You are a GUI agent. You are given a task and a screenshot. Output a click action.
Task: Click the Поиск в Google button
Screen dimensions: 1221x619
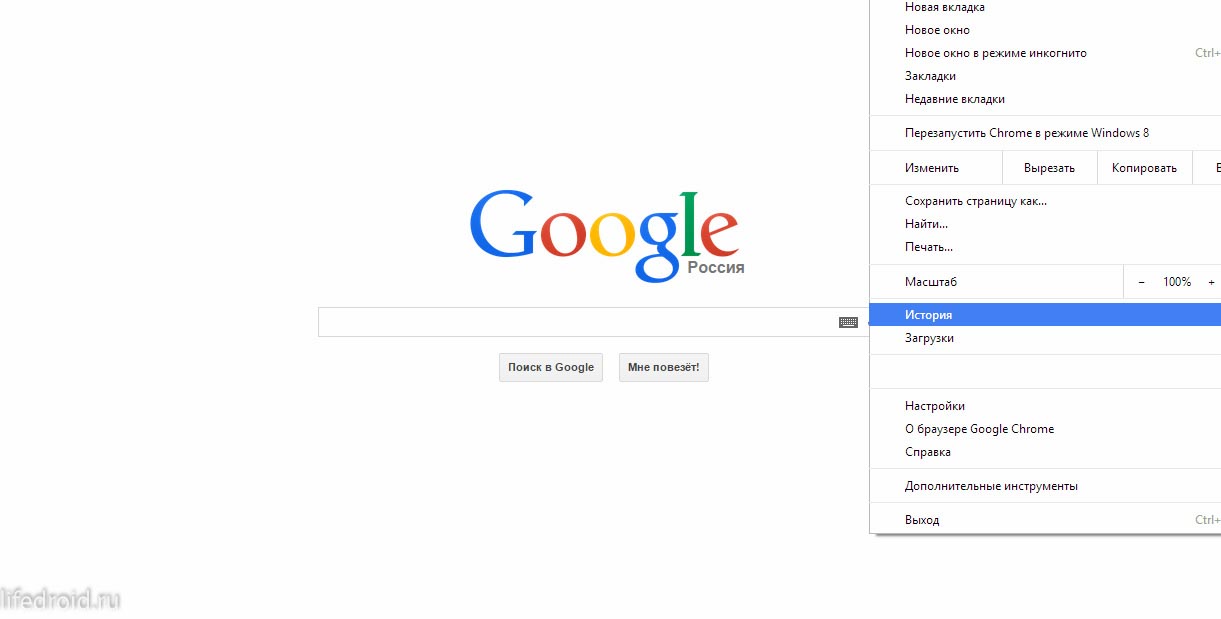click(x=551, y=367)
